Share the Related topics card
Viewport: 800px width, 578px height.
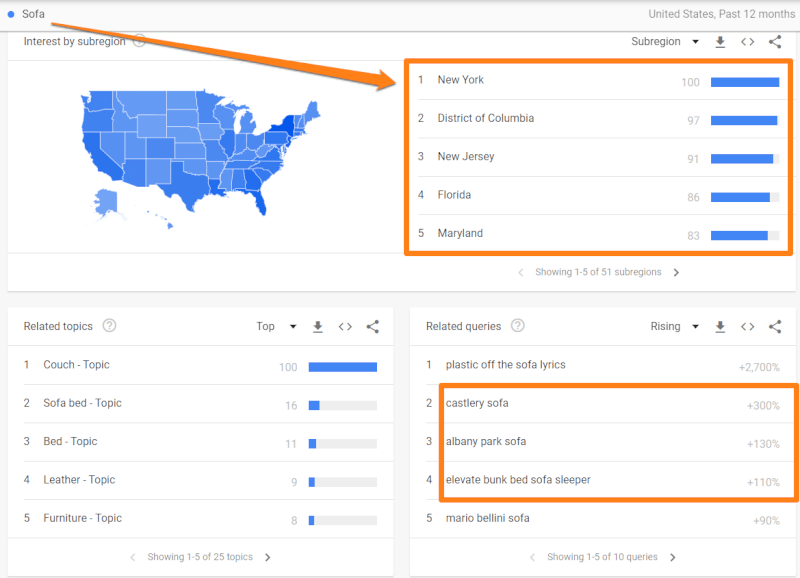click(x=372, y=326)
